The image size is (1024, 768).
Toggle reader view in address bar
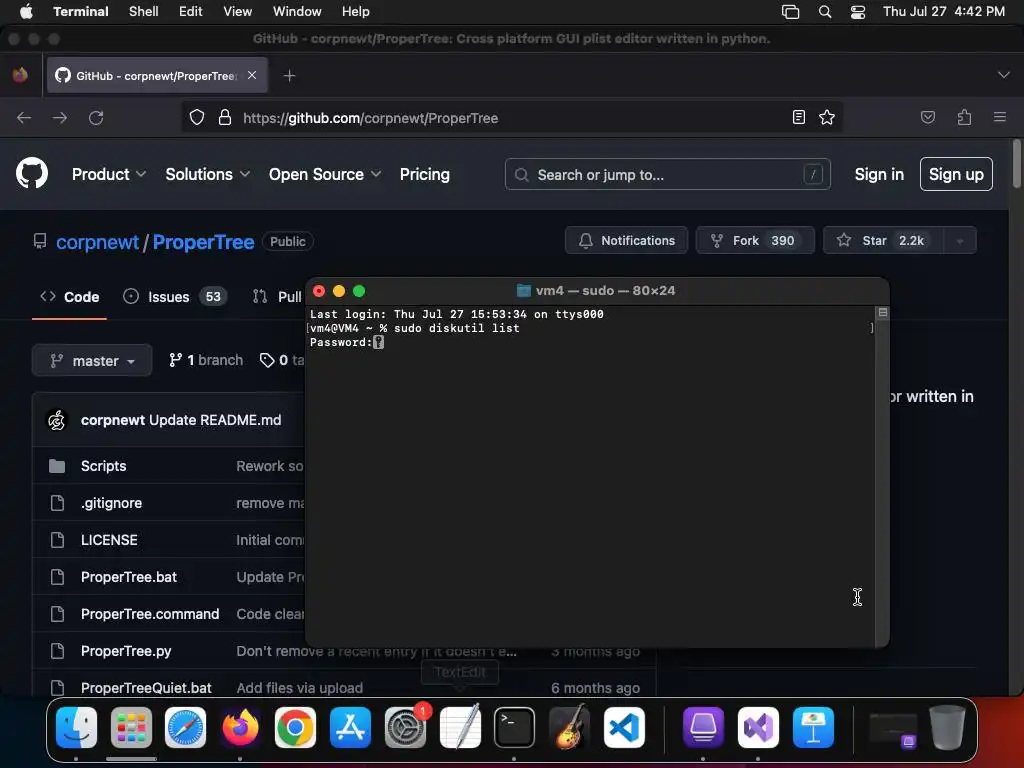[798, 118]
